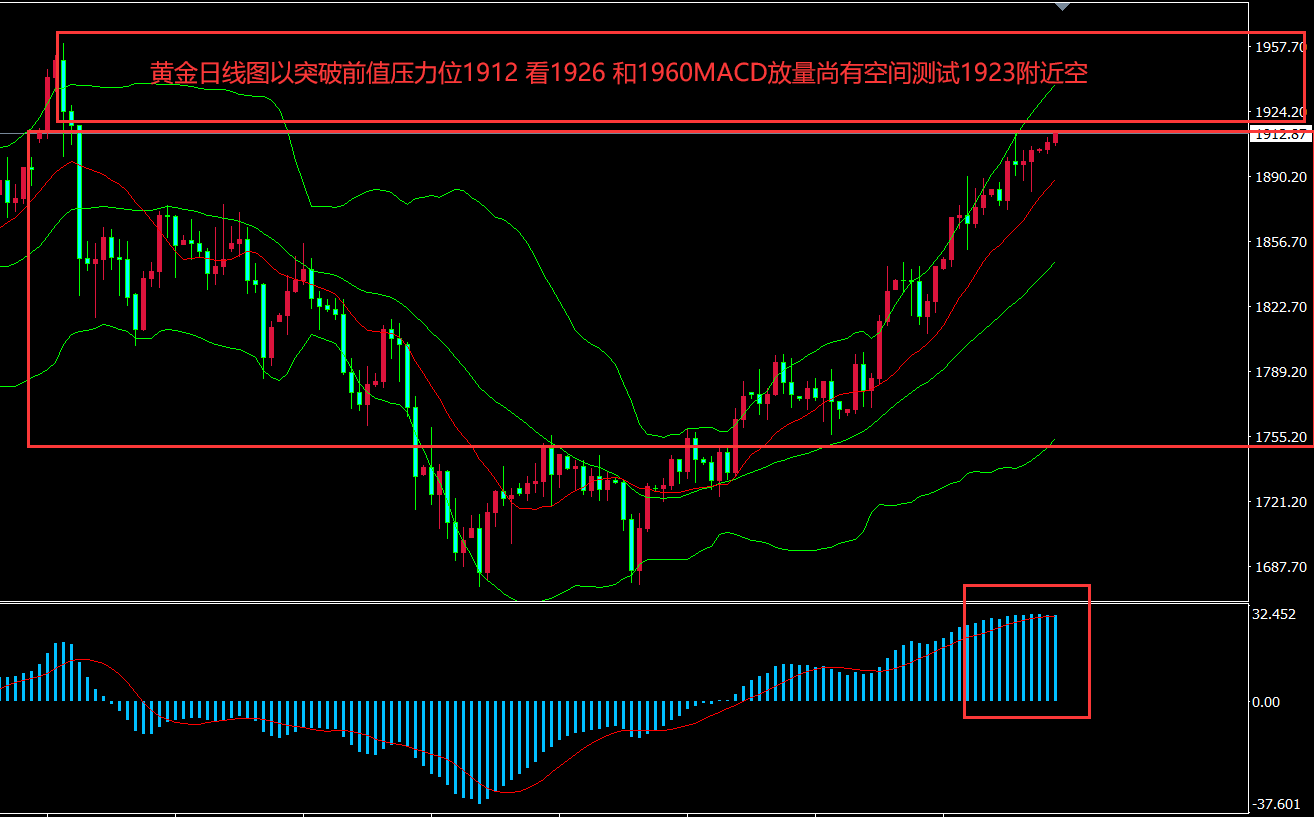This screenshot has height=817, width=1314.
Task: Click the 1890.20 price axis label
Action: [x=1282, y=177]
